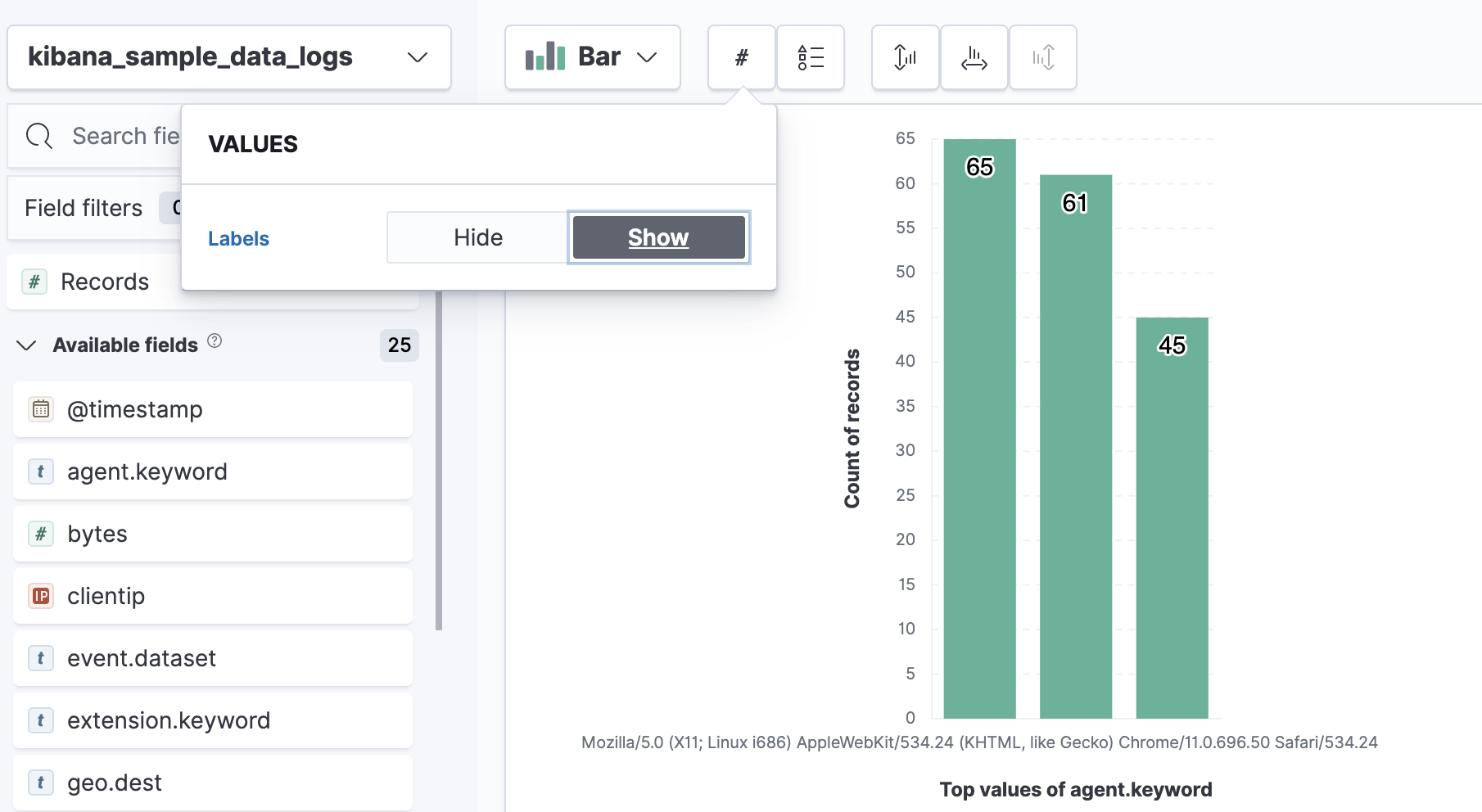Click the horizontal orientation toolbar icon

pyautogui.click(x=974, y=57)
